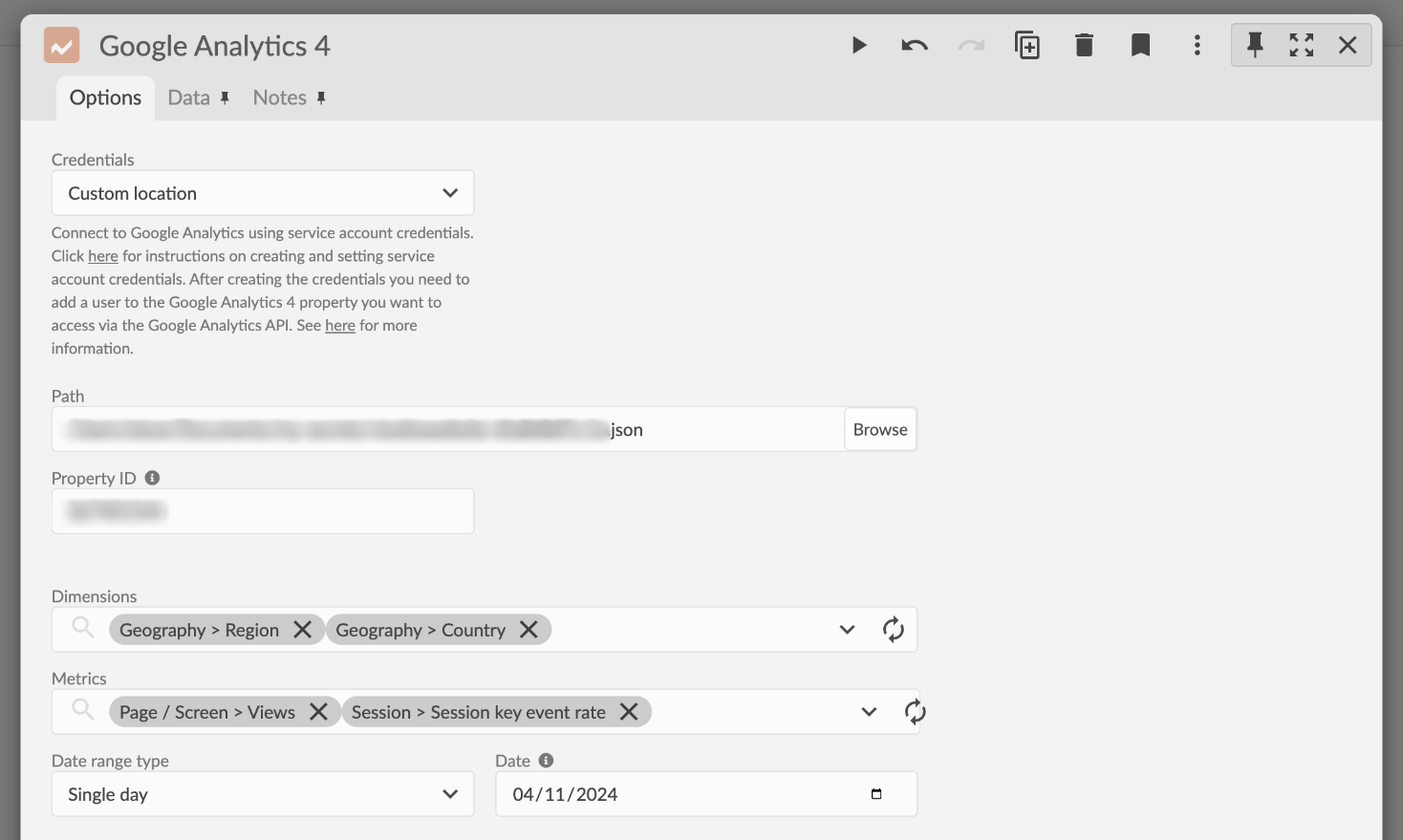
Task: Switch to the Options tab
Action: coord(105,97)
